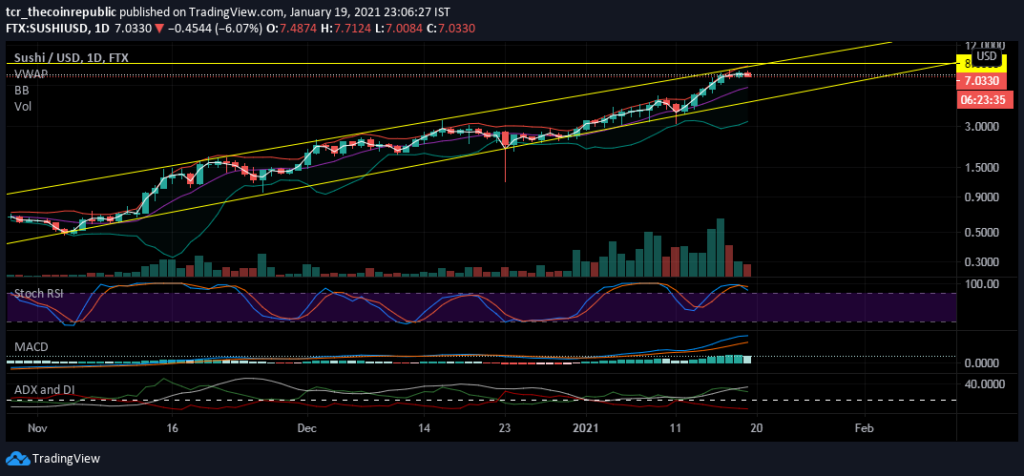This screenshot has width=1024, height=476.
Task: Open the Stoch RSI indicator pane label
Action: (39, 294)
